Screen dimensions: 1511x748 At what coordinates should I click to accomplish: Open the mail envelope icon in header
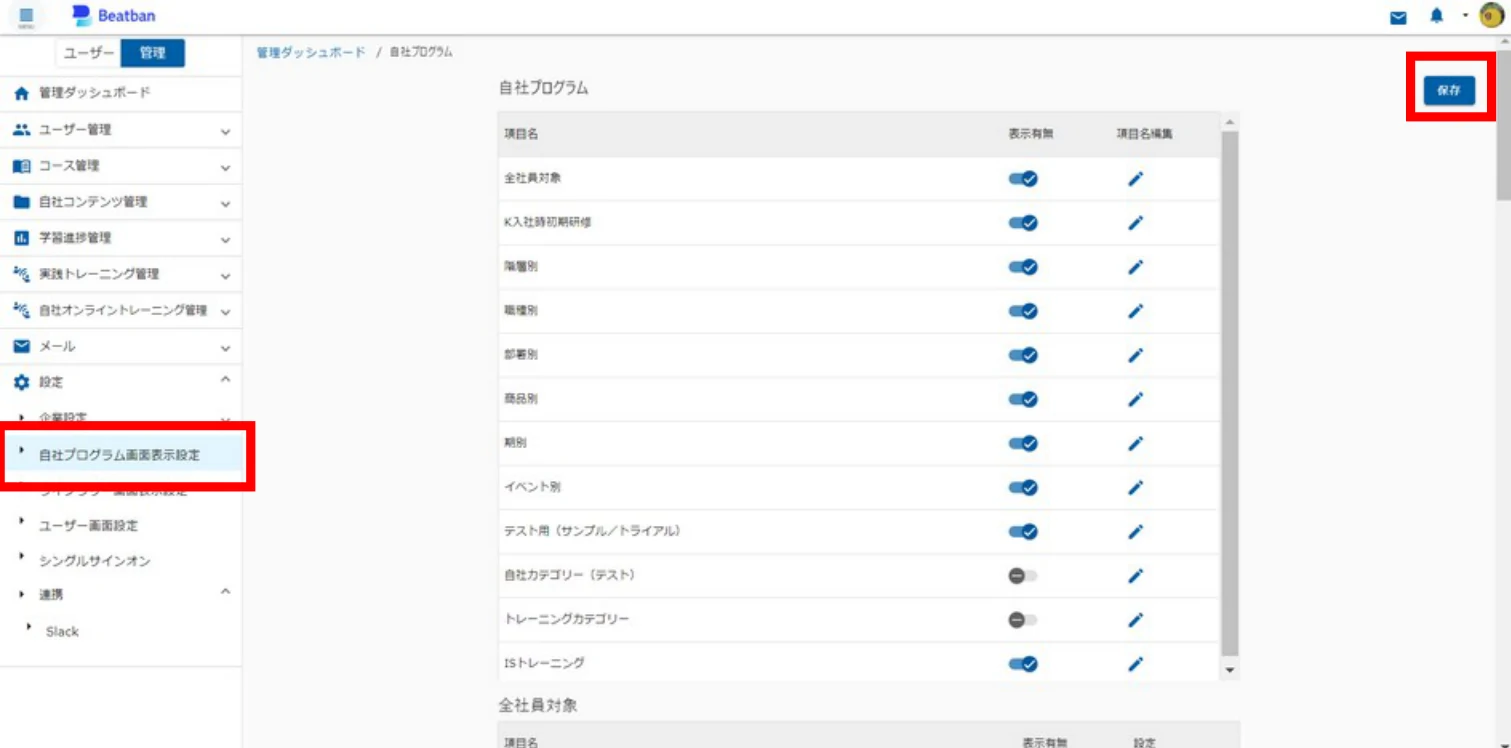[1398, 17]
